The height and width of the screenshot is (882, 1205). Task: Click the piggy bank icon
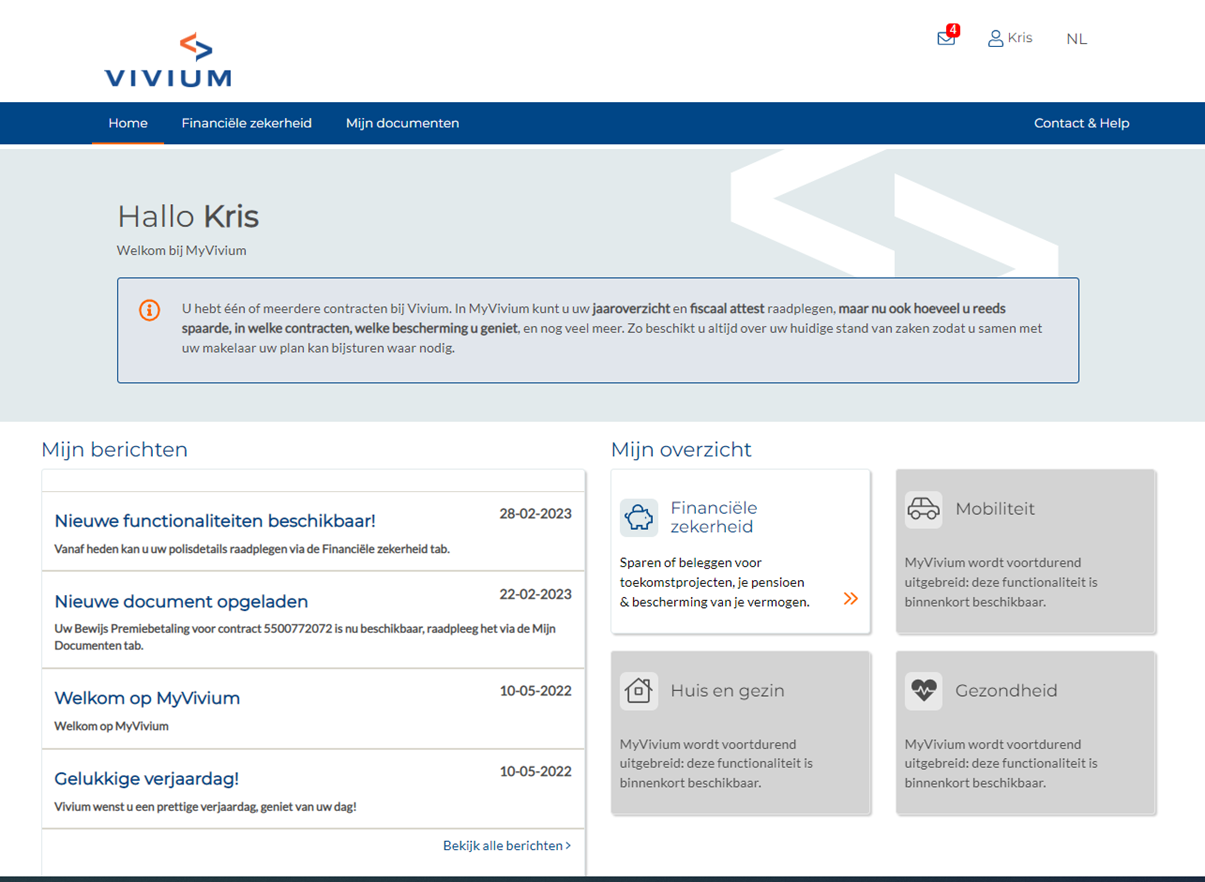tap(639, 518)
